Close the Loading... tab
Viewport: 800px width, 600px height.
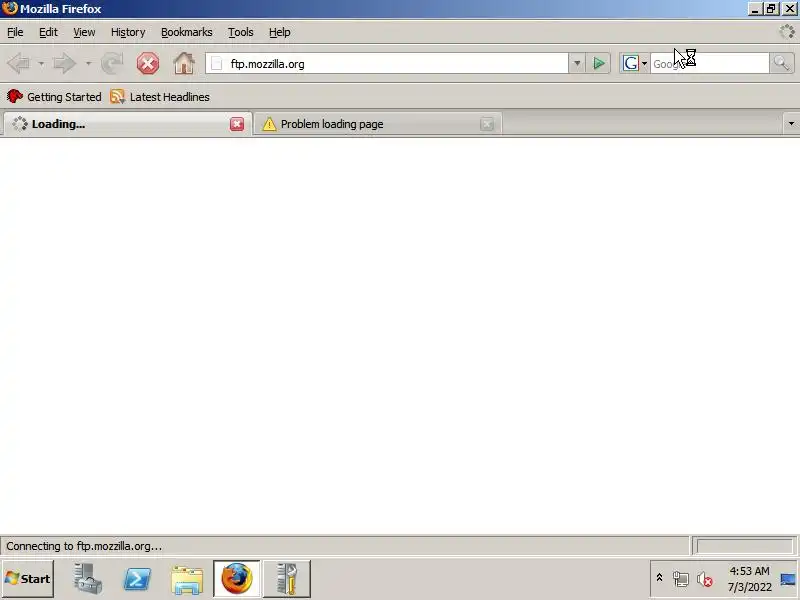pyautogui.click(x=237, y=124)
